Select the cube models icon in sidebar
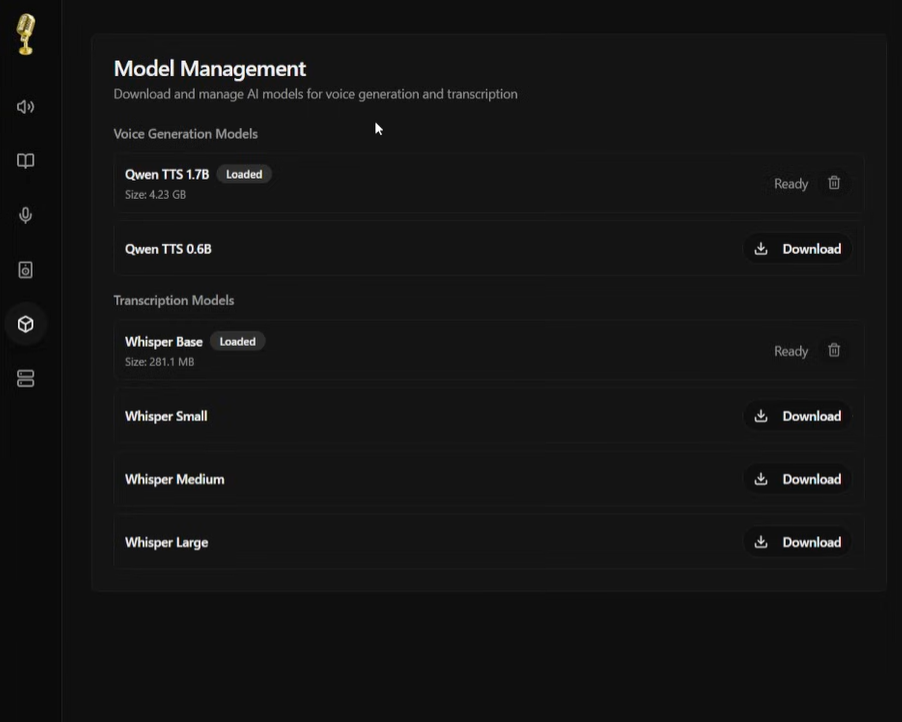The image size is (902, 722). pos(26,324)
